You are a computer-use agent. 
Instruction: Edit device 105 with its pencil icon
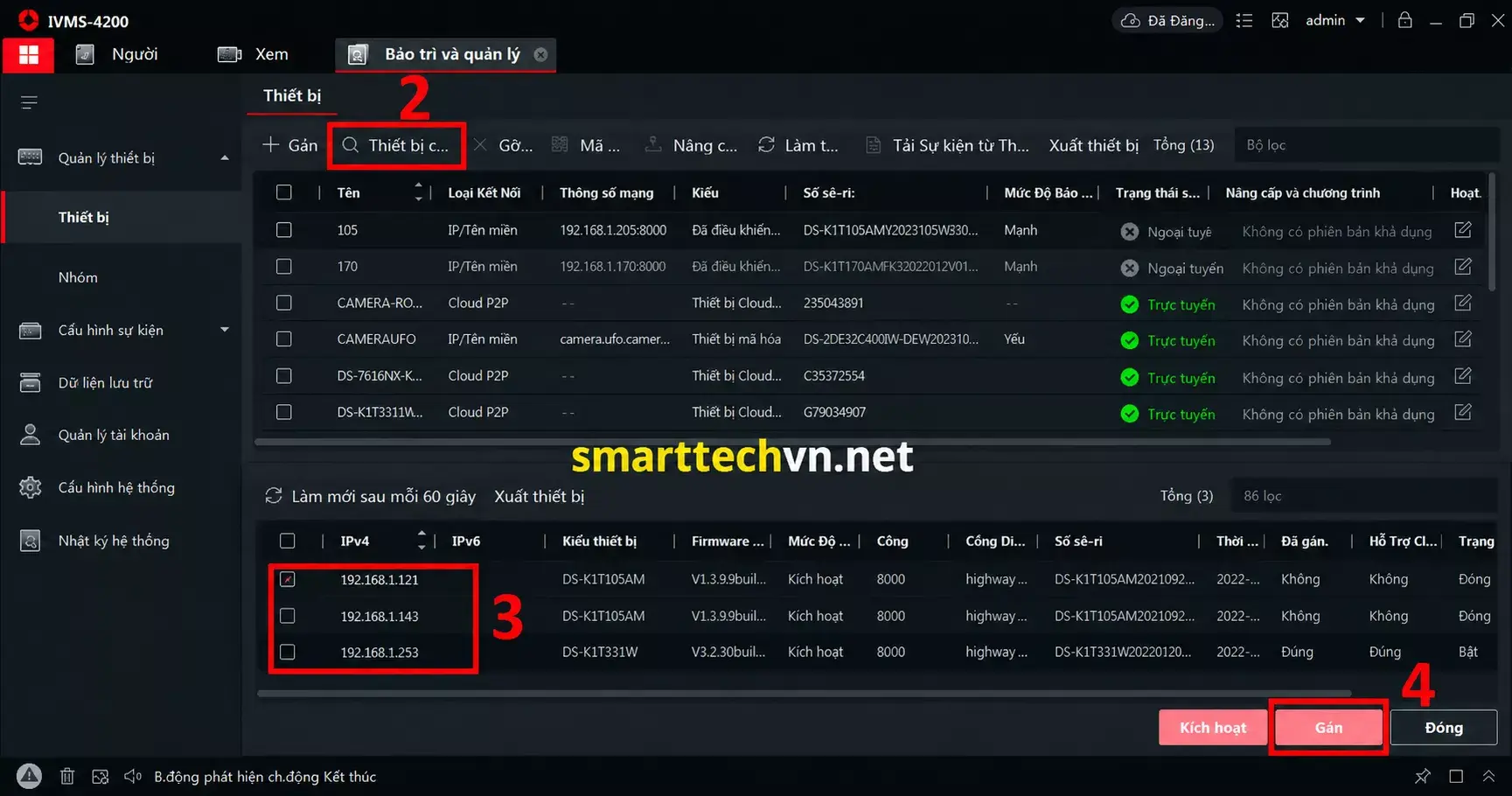[1463, 230]
